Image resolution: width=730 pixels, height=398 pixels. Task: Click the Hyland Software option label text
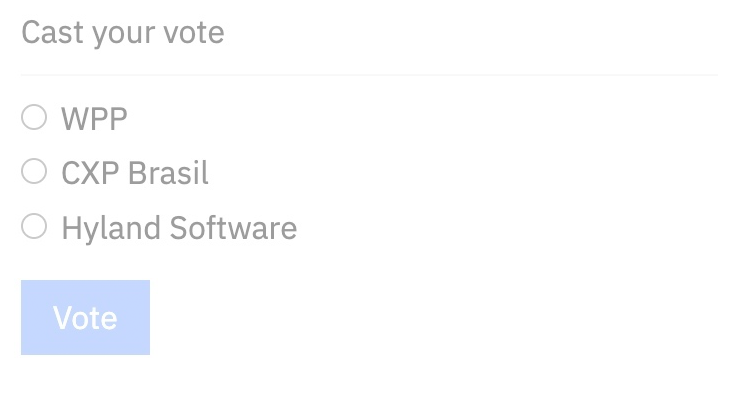tap(179, 228)
